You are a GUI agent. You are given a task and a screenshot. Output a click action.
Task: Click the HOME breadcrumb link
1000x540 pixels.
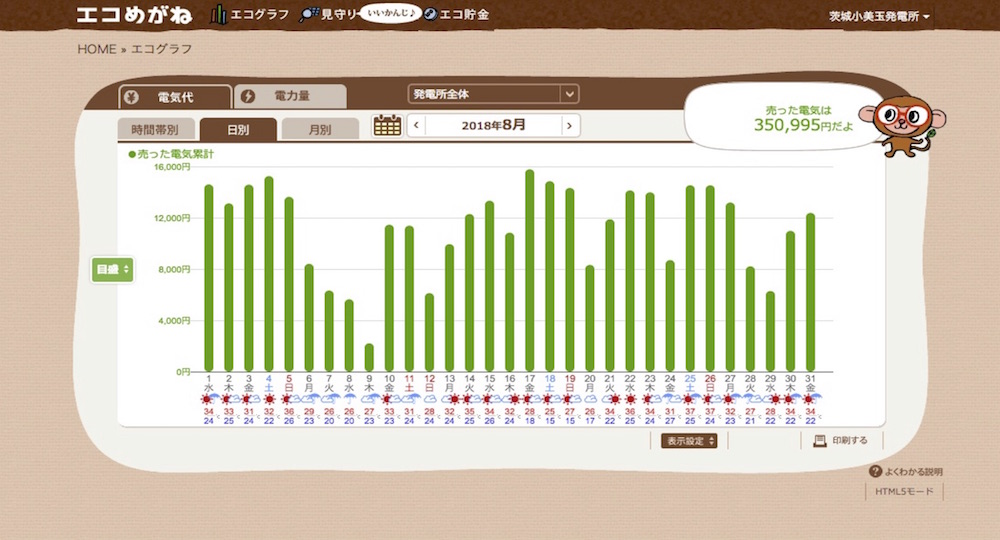[97, 49]
